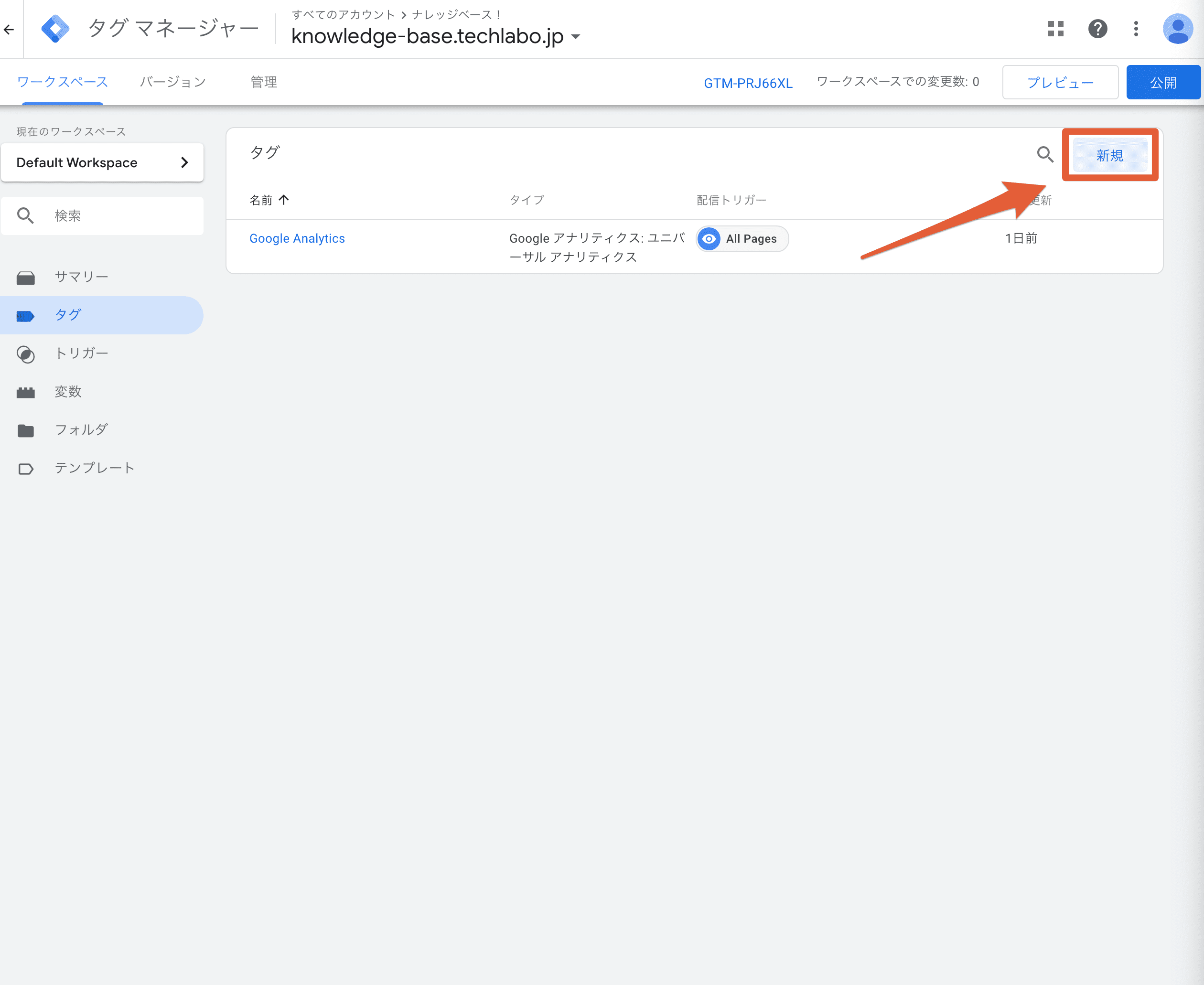1204x985 pixels.
Task: Click the user account avatar
Action: (1177, 28)
